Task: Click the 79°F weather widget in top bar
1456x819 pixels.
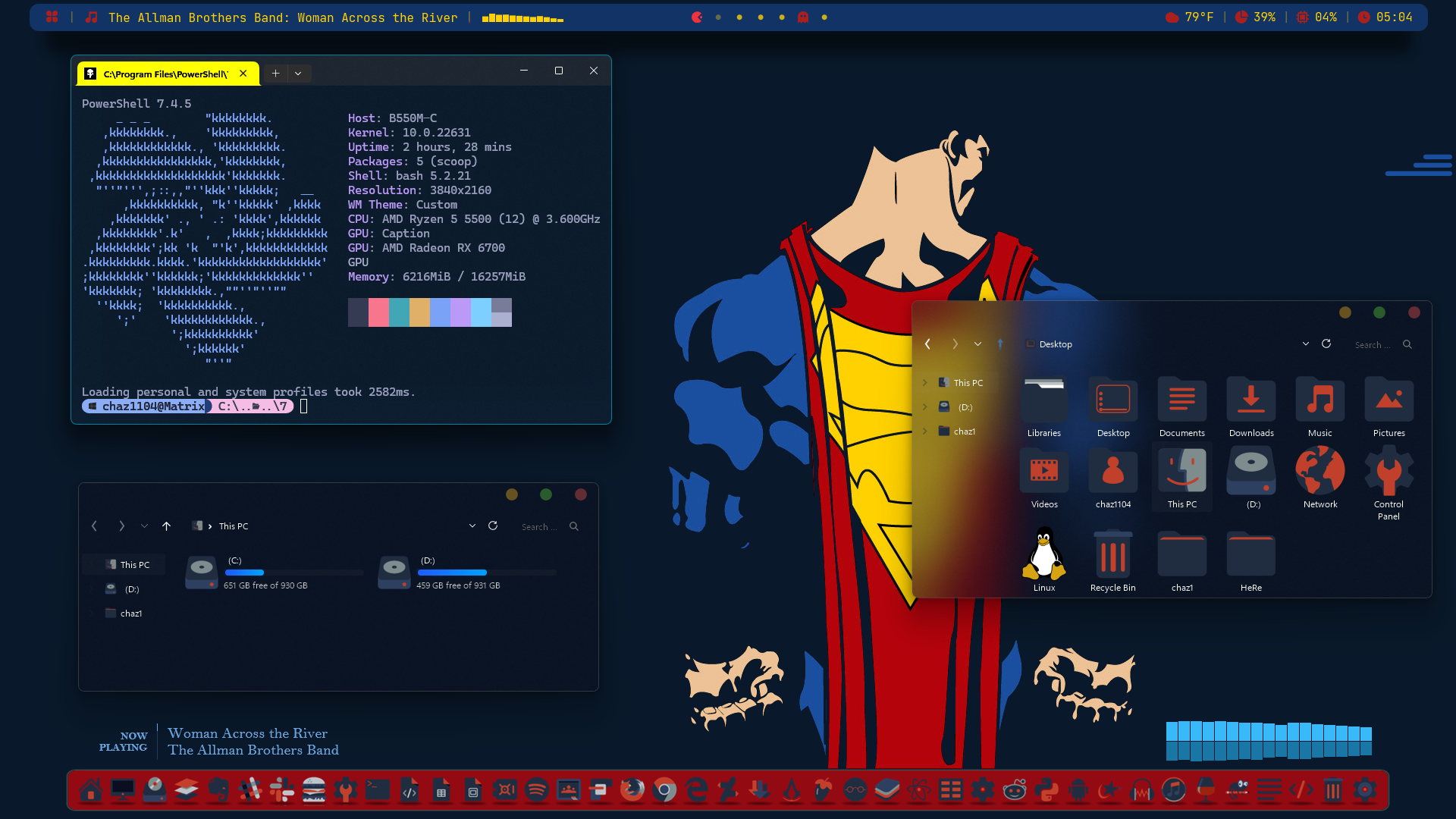Action: coord(1190,17)
